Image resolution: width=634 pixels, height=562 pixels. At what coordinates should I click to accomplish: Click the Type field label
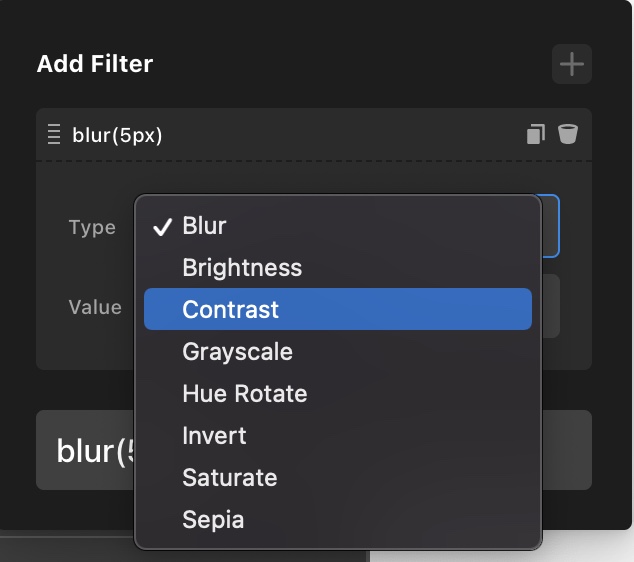tap(92, 227)
